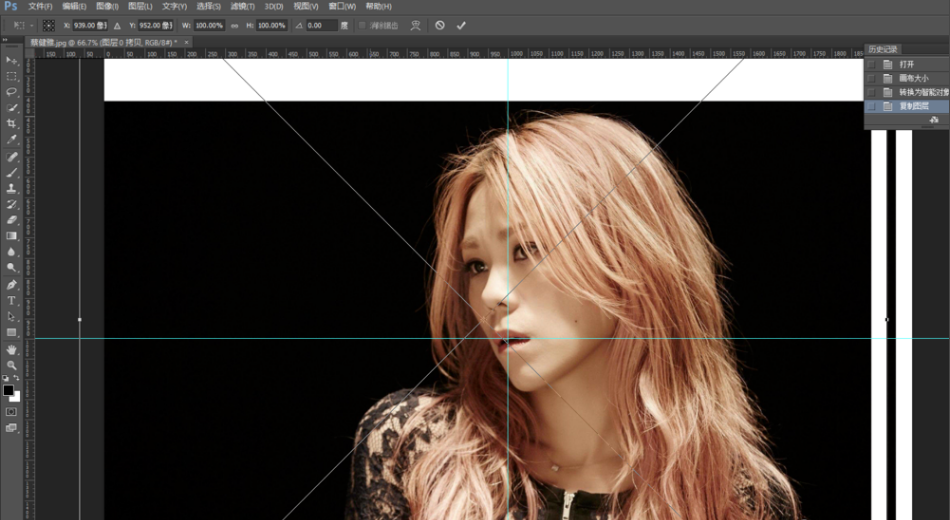Click the rotation angle field
The image size is (950, 520).
pos(321,25)
